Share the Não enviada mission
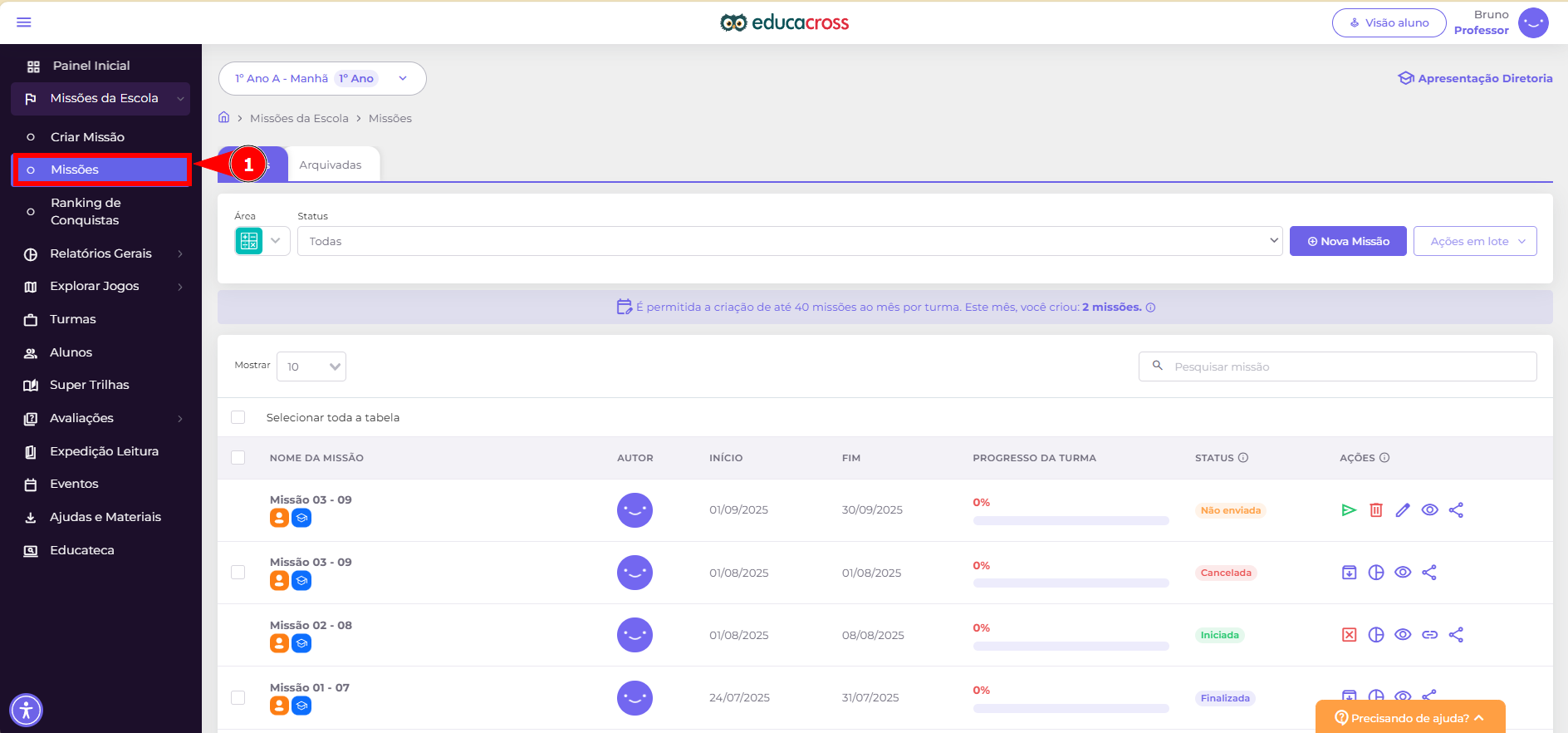 [x=1456, y=510]
